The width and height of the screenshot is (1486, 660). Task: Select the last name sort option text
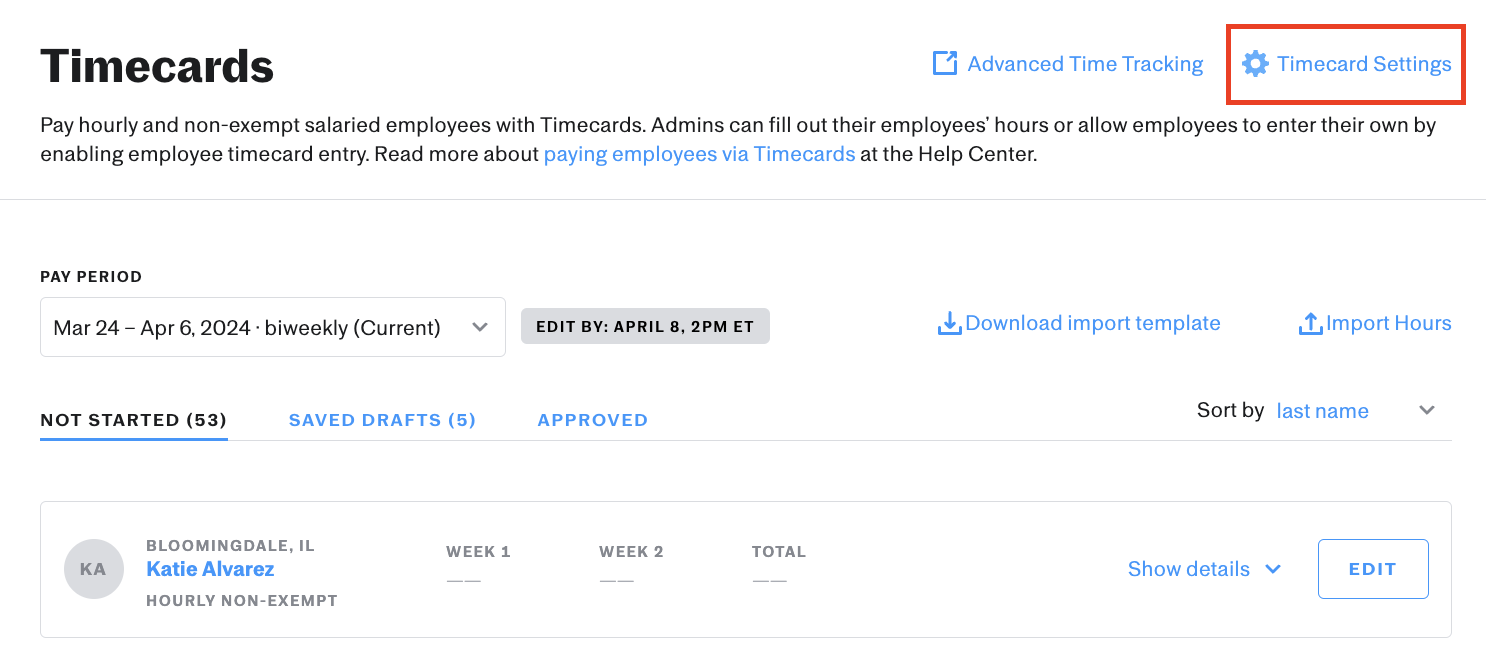point(1323,411)
